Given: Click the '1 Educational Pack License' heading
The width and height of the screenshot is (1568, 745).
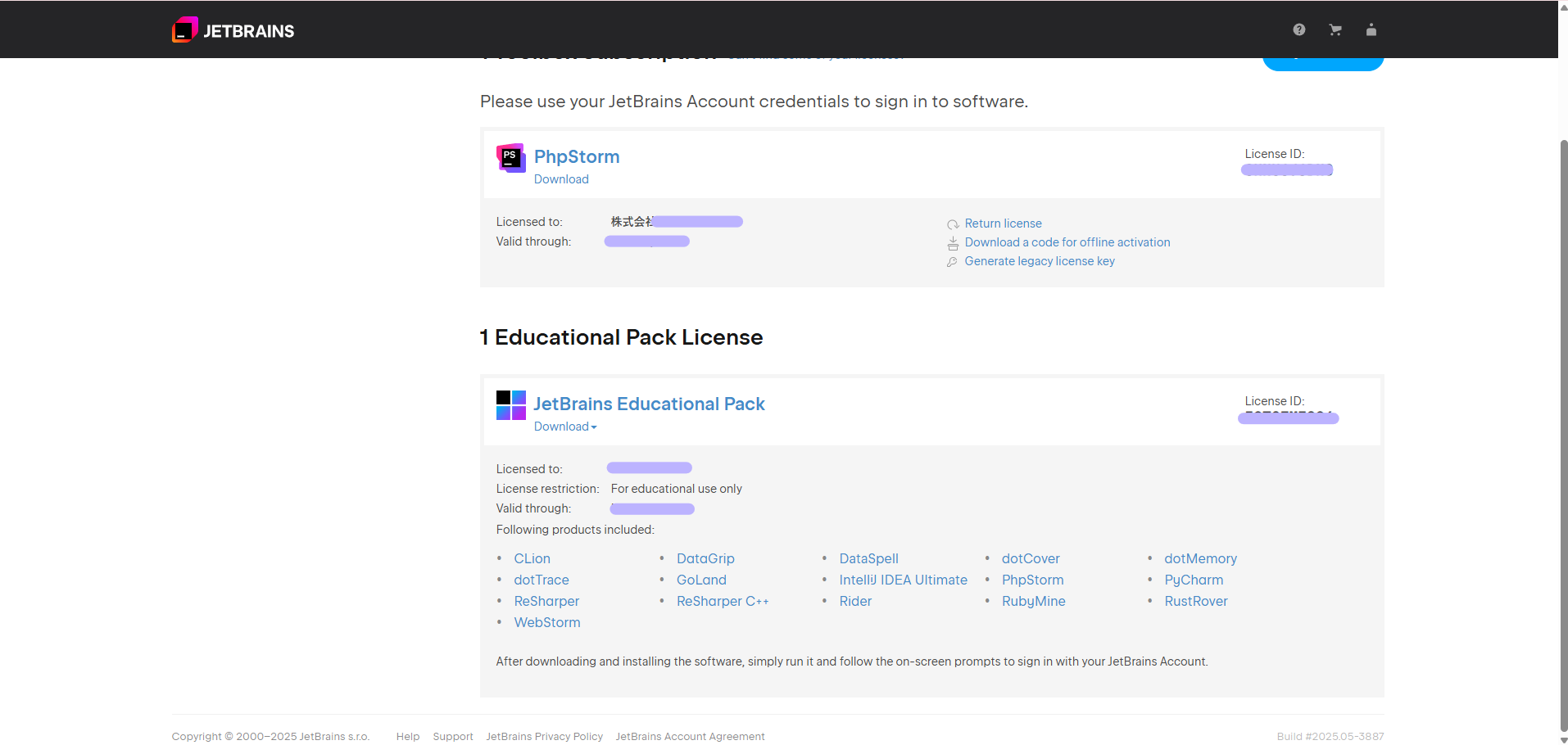Looking at the screenshot, I should (x=621, y=337).
